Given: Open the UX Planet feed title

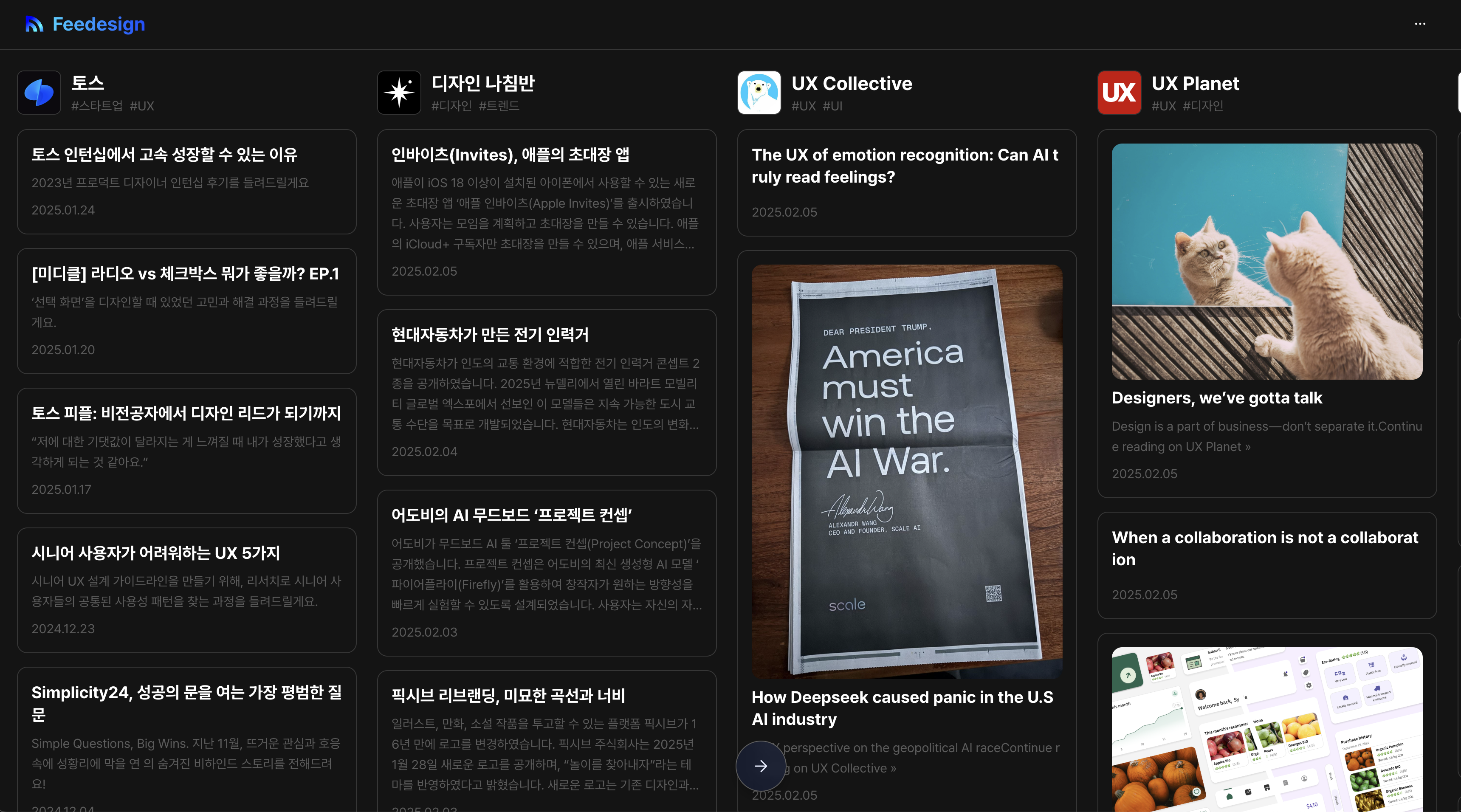Looking at the screenshot, I should (x=1195, y=83).
